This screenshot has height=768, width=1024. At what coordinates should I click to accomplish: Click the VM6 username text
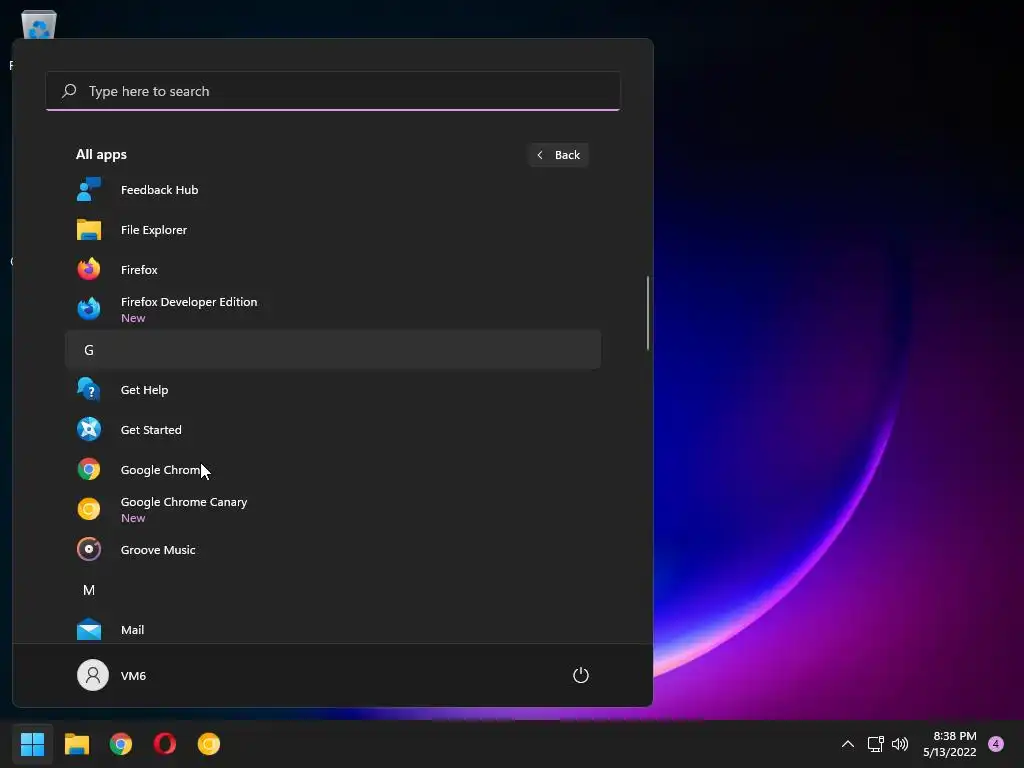coord(133,675)
